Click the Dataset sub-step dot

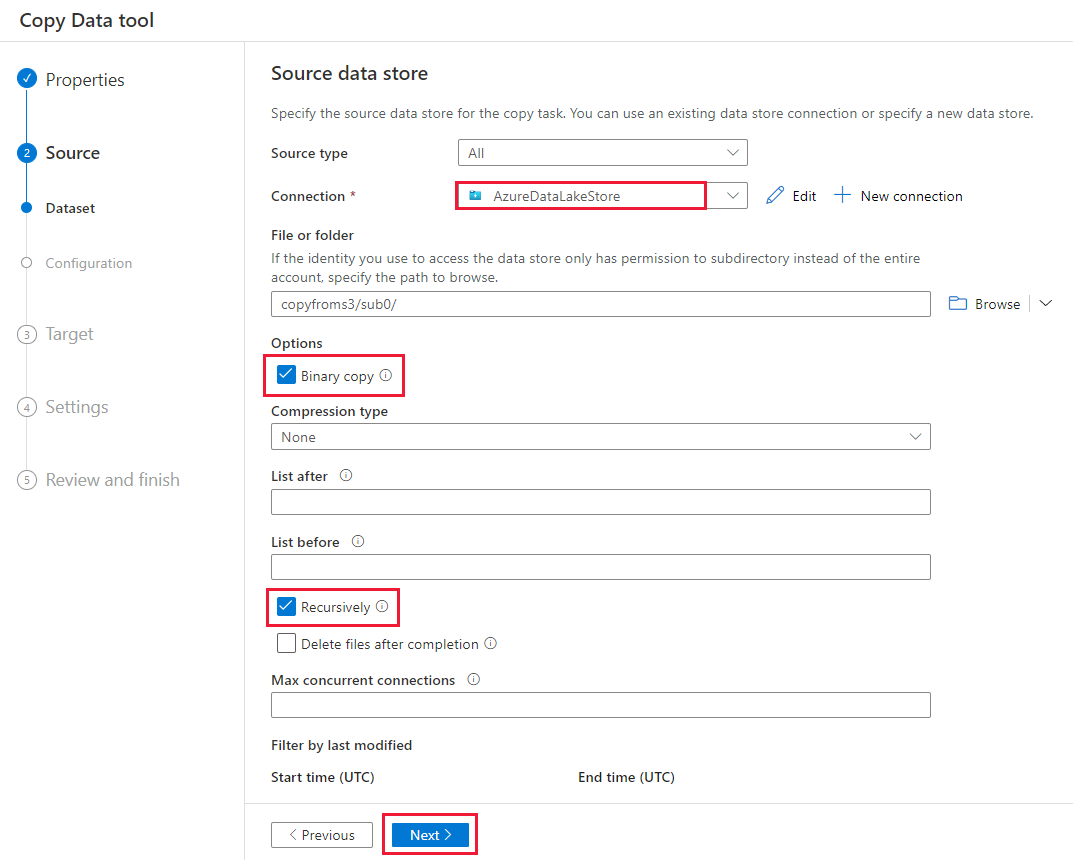[x=27, y=207]
